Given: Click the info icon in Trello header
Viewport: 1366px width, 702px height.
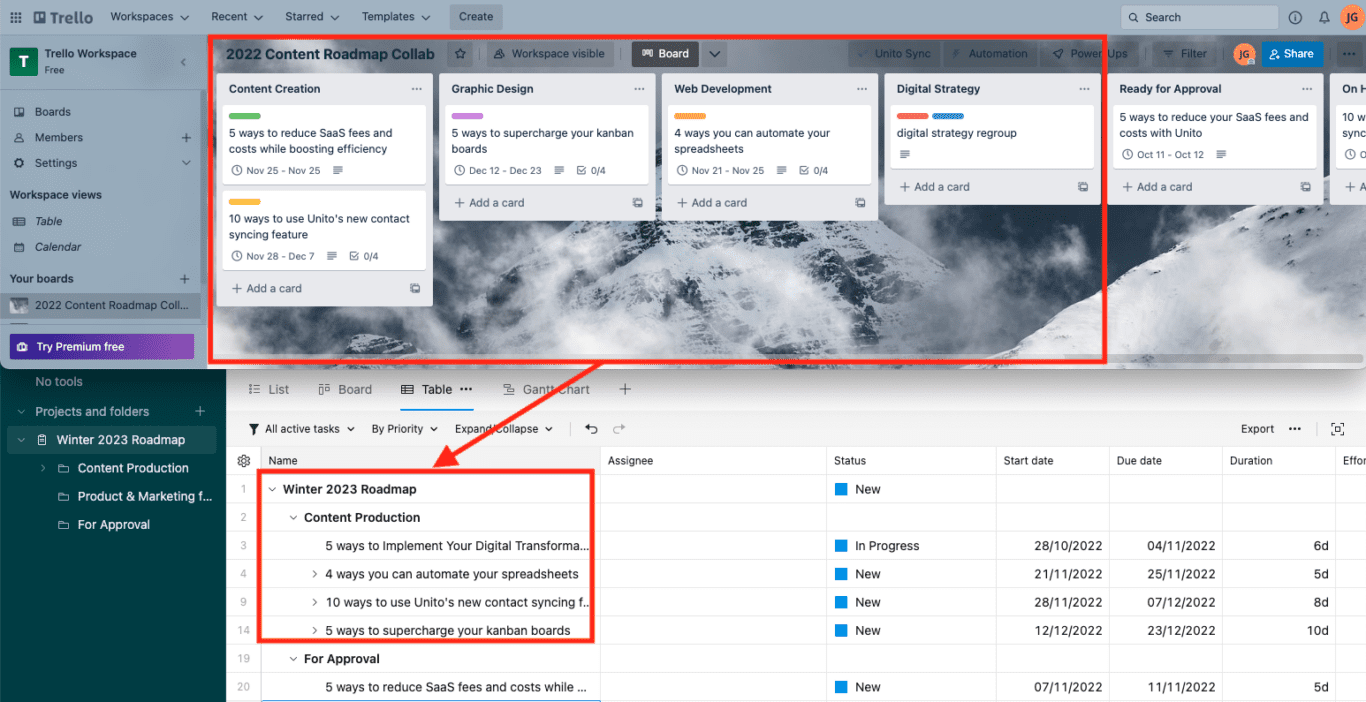Looking at the screenshot, I should 1295,17.
